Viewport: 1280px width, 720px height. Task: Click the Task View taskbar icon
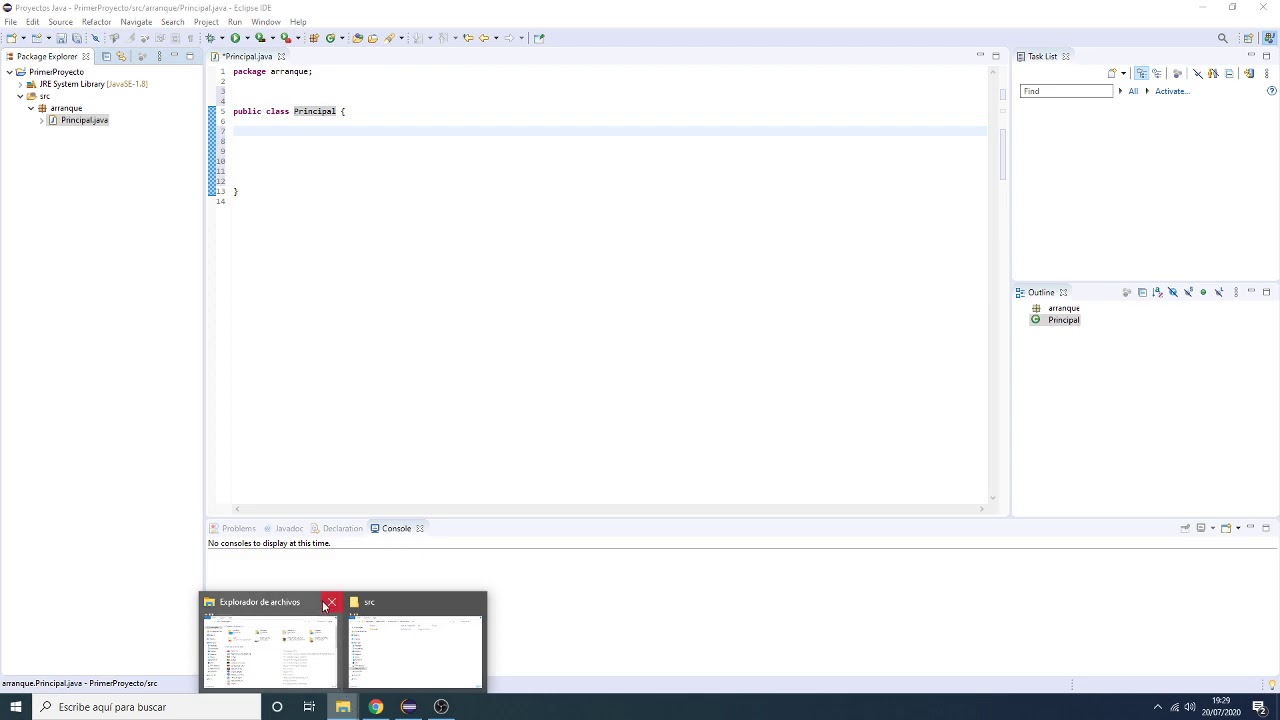(x=309, y=707)
